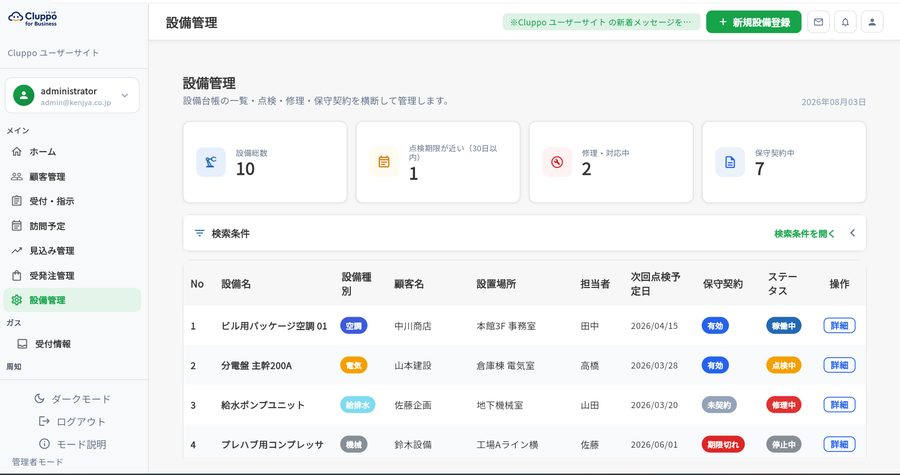
Task: Open 受付情報 under ガス
Action: [x=72, y=344]
